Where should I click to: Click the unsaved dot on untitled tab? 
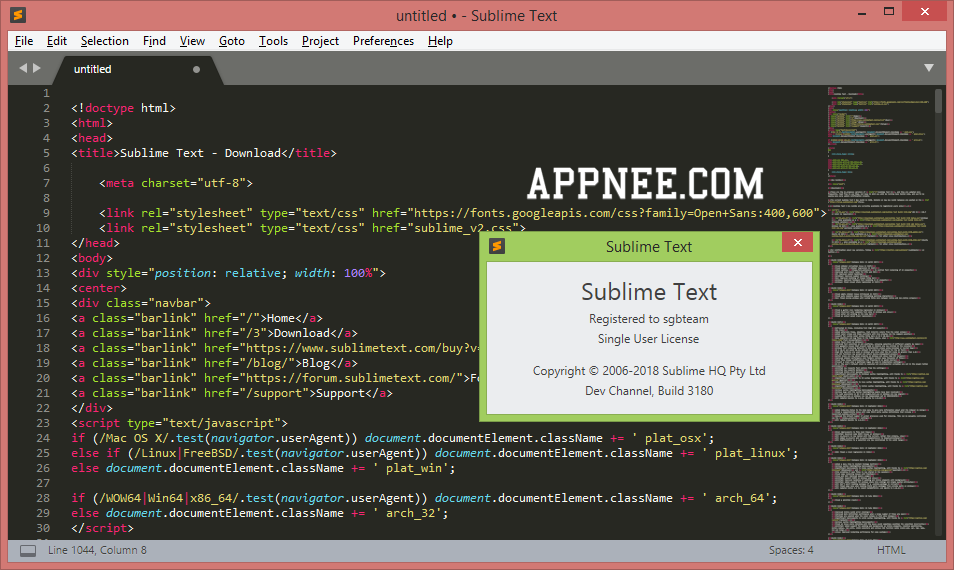[196, 69]
